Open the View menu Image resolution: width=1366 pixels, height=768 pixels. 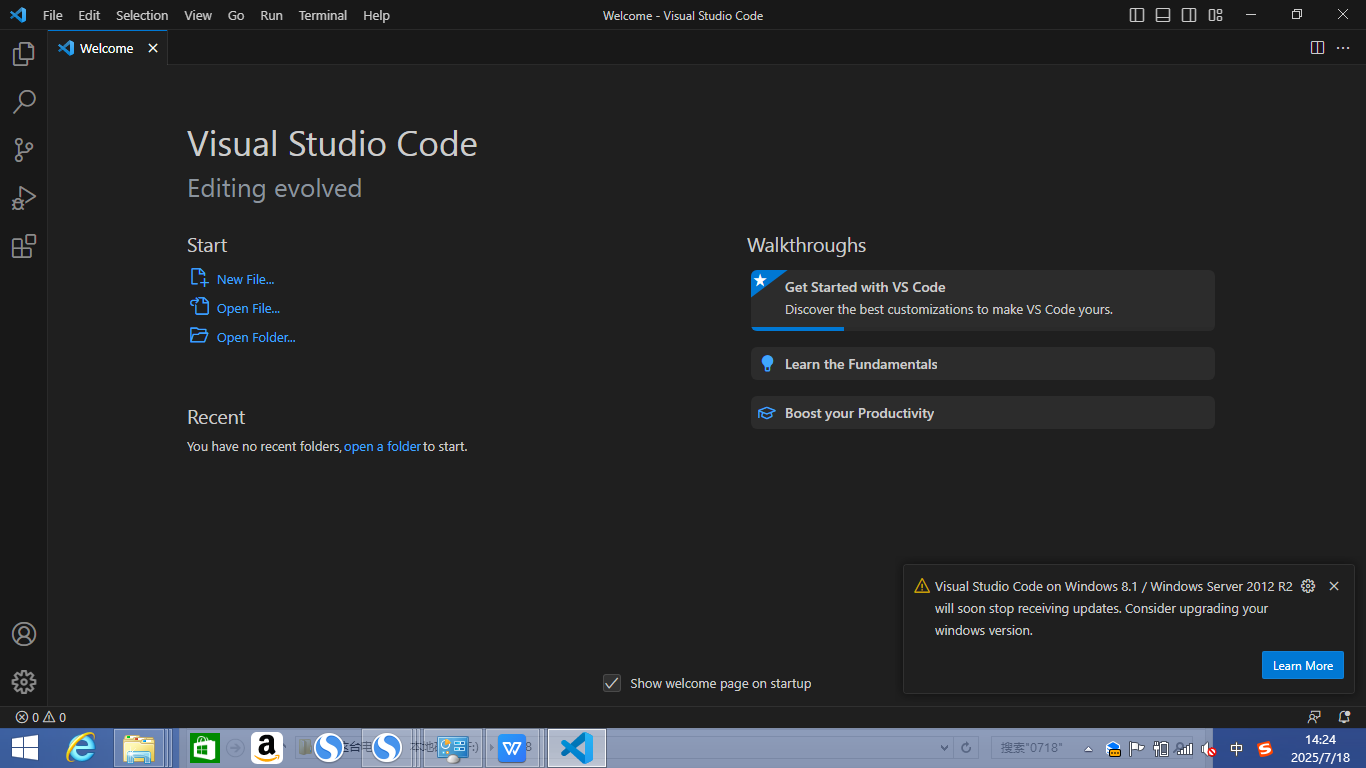coord(198,15)
